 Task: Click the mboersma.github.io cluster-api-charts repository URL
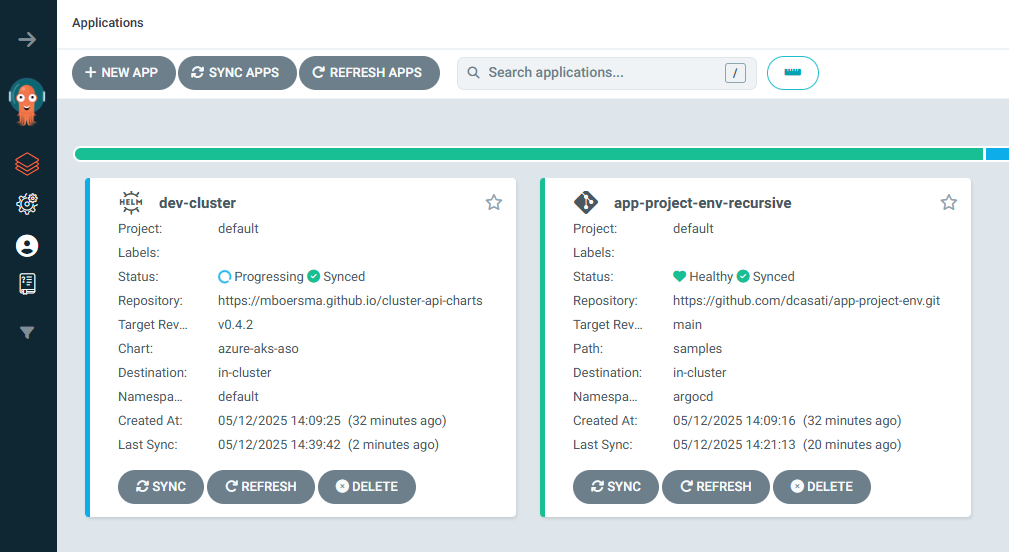(x=350, y=300)
